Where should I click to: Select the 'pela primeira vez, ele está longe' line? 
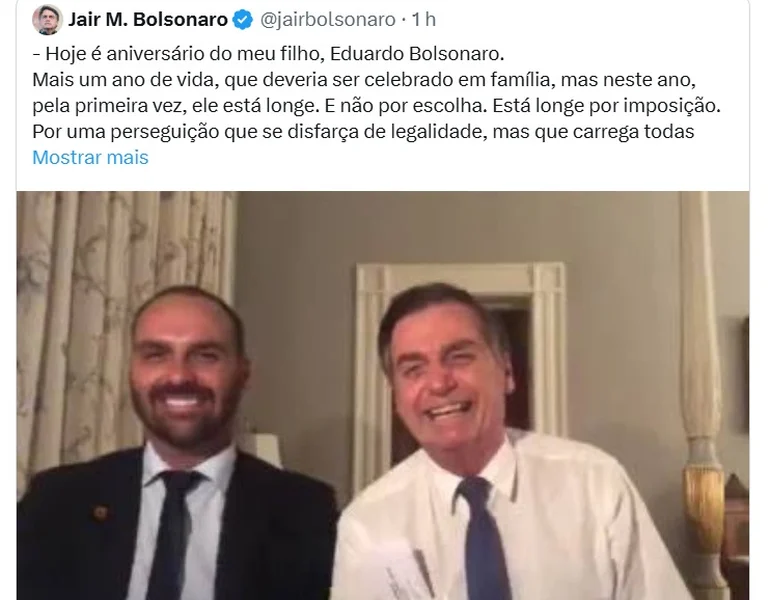[376, 106]
